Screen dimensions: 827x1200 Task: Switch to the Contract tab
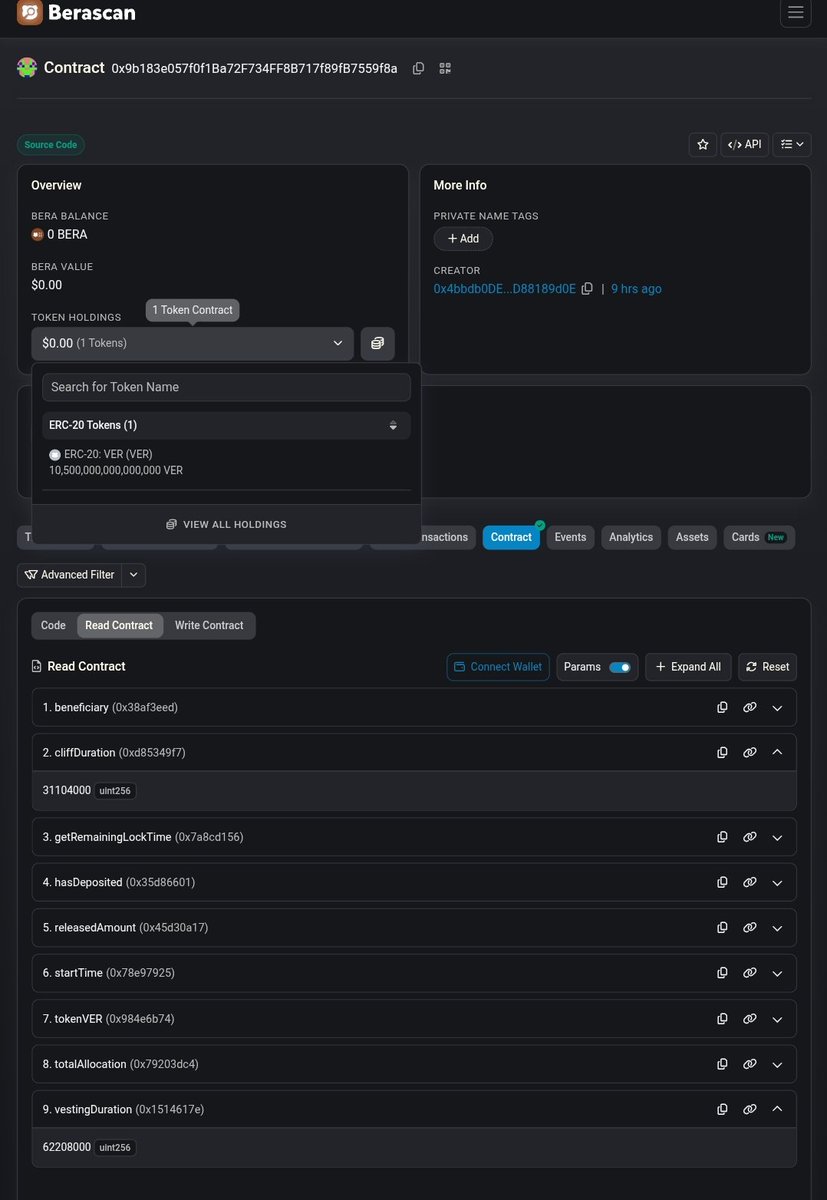tap(511, 537)
